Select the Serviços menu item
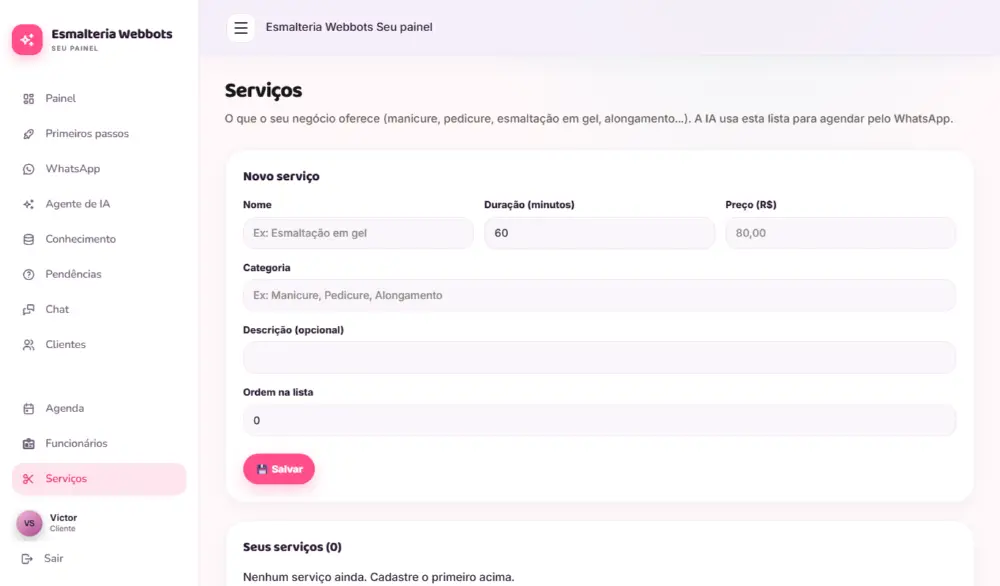Screen dimensions: 1000x586 [x=99, y=479]
